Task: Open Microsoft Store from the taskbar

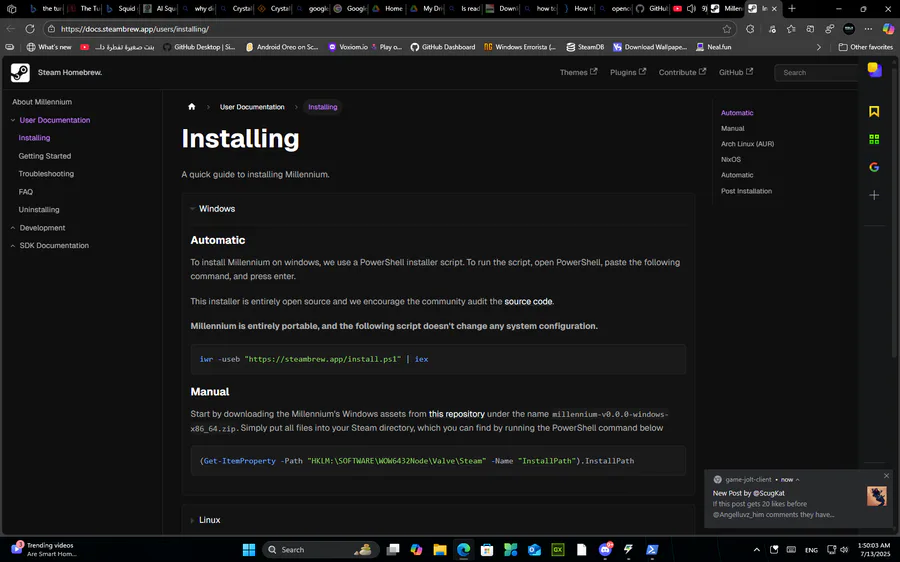Action: [x=487, y=549]
